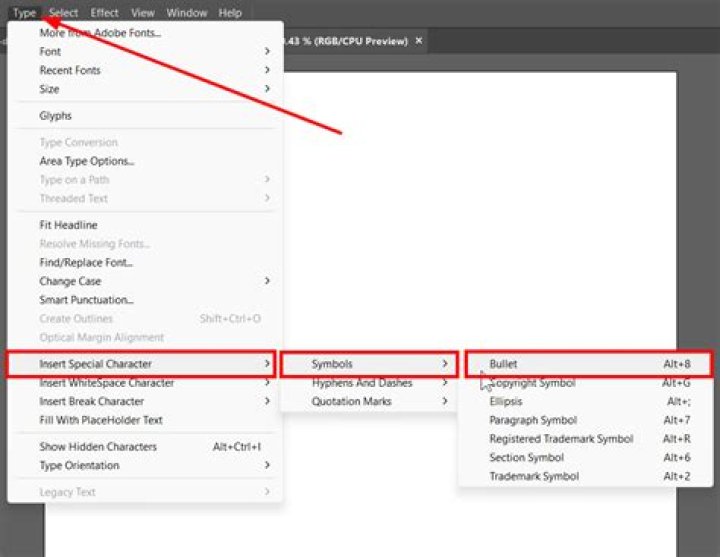
Task: Expand the Quotation Marks submenu
Action: pos(370,401)
